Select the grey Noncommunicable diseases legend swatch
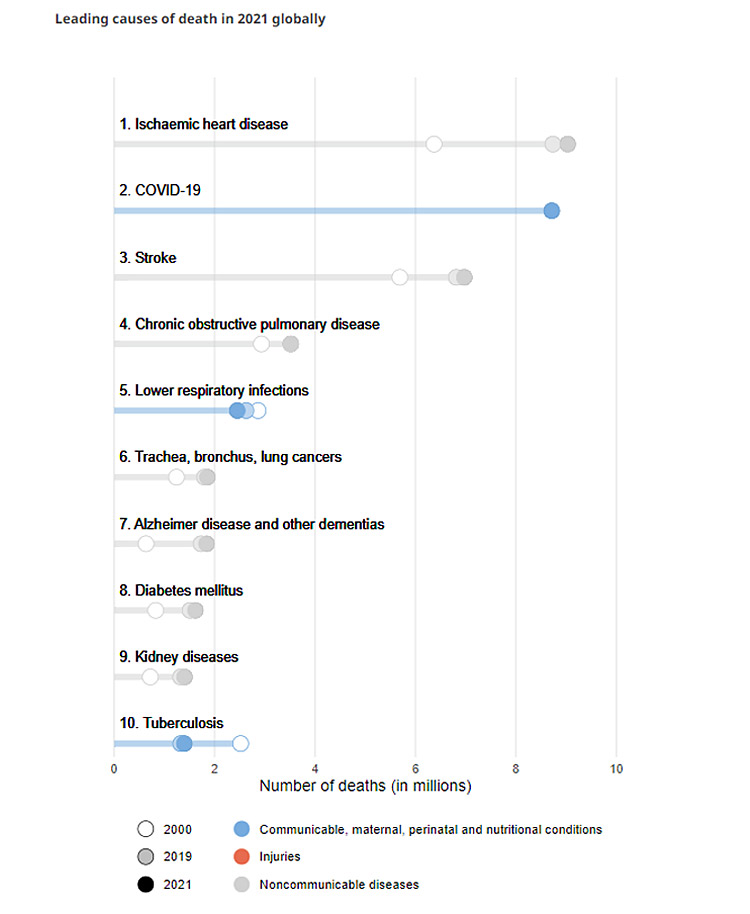Screen dimensions: 750x914 pos(240,884)
